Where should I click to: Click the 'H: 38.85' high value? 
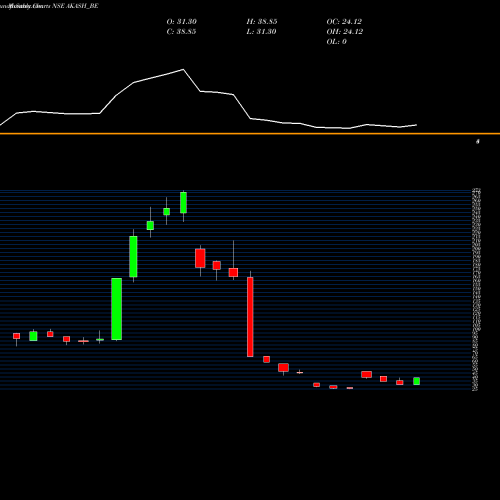click(262, 22)
